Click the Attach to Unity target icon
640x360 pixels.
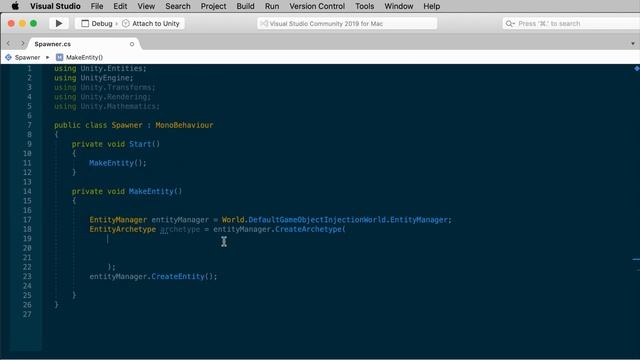pyautogui.click(x=126, y=24)
